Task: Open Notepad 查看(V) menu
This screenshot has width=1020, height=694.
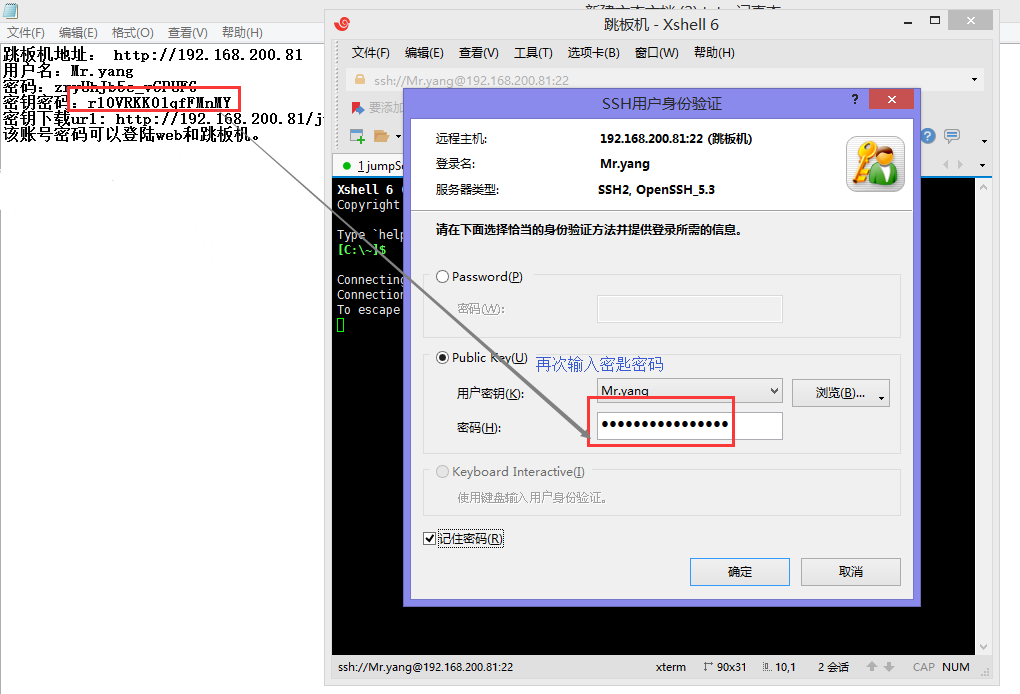Action: [x=188, y=33]
